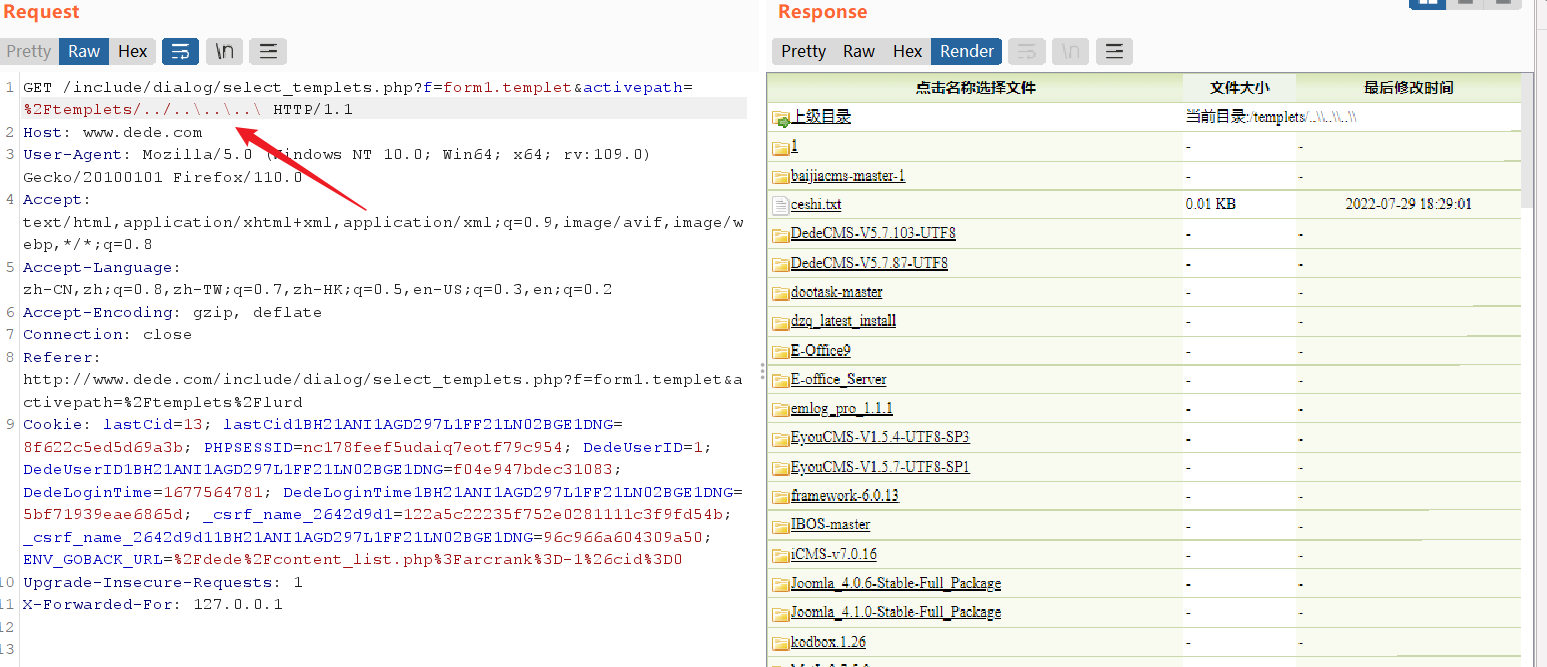The height and width of the screenshot is (667, 1547).
Task: Open baijiacms-master-1 folder link
Action: [848, 176]
